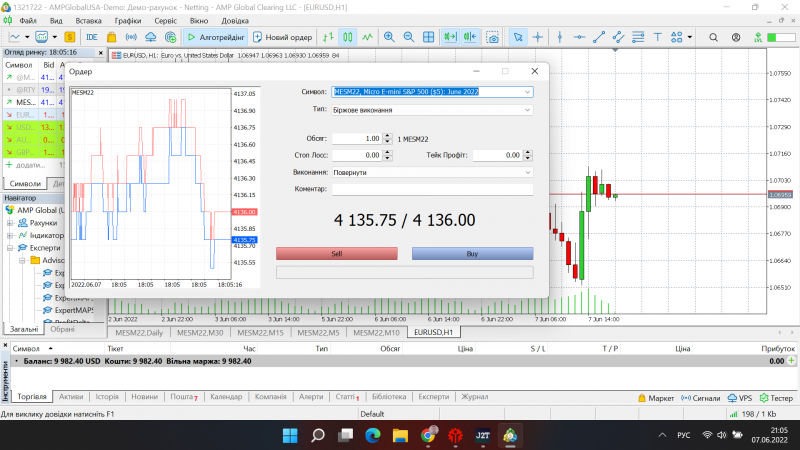Viewport: 800px width, 450px height.
Task: Open the Журнал tab in toolbox
Action: tap(474, 396)
